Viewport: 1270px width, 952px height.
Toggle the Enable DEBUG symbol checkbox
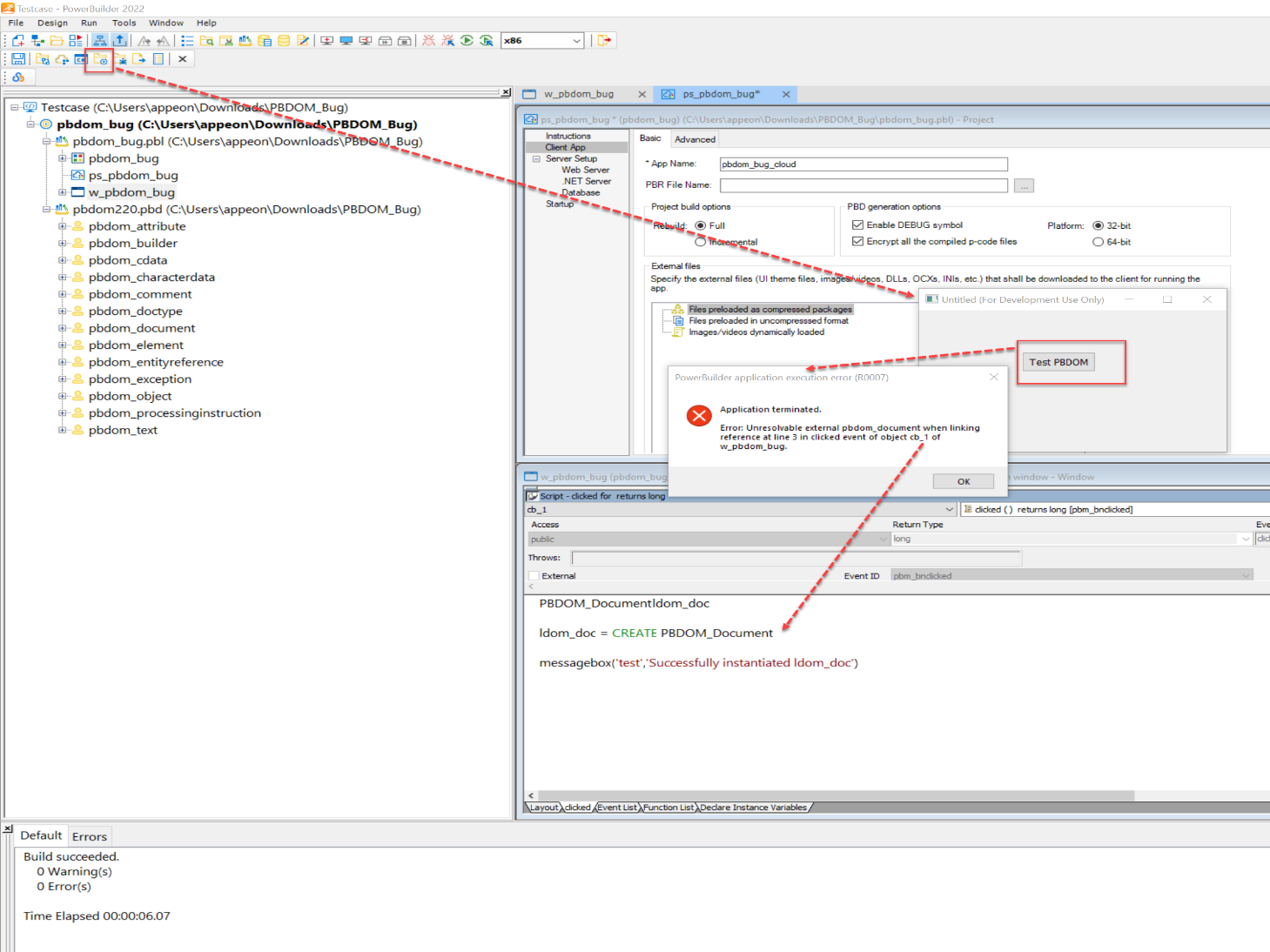[x=857, y=225]
